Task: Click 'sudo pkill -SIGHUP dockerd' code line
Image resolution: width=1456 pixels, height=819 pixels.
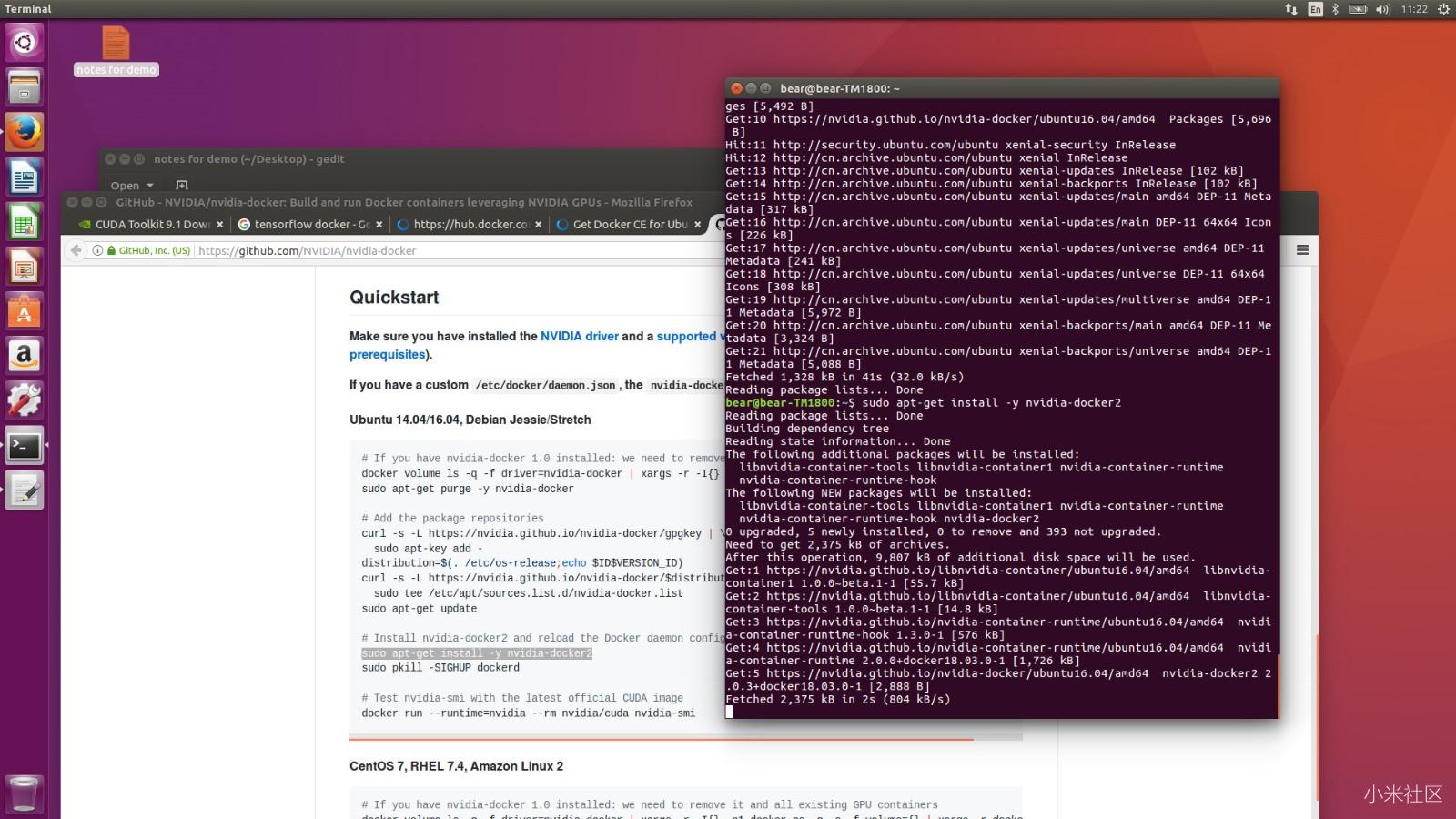Action: [x=440, y=668]
